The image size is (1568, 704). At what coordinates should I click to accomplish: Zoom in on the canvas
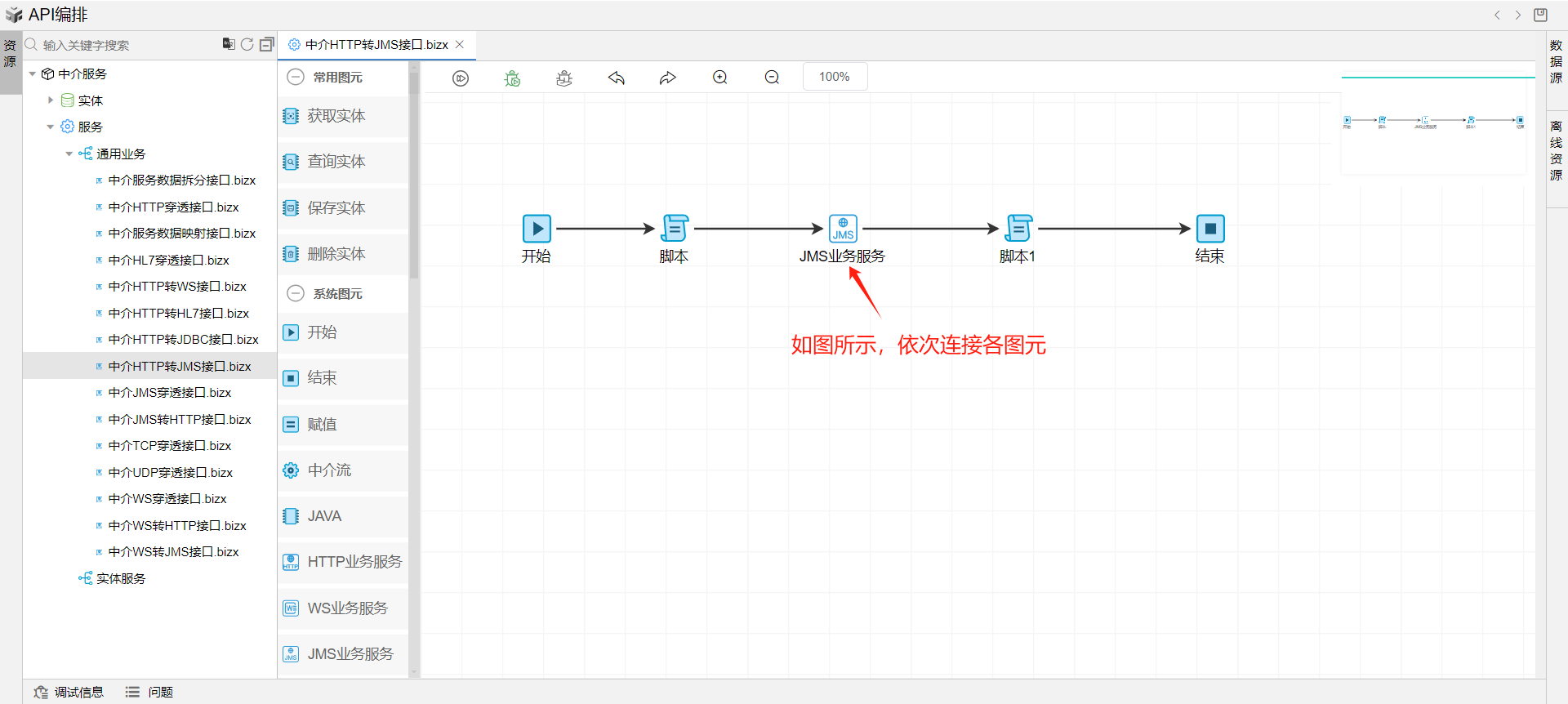point(720,78)
